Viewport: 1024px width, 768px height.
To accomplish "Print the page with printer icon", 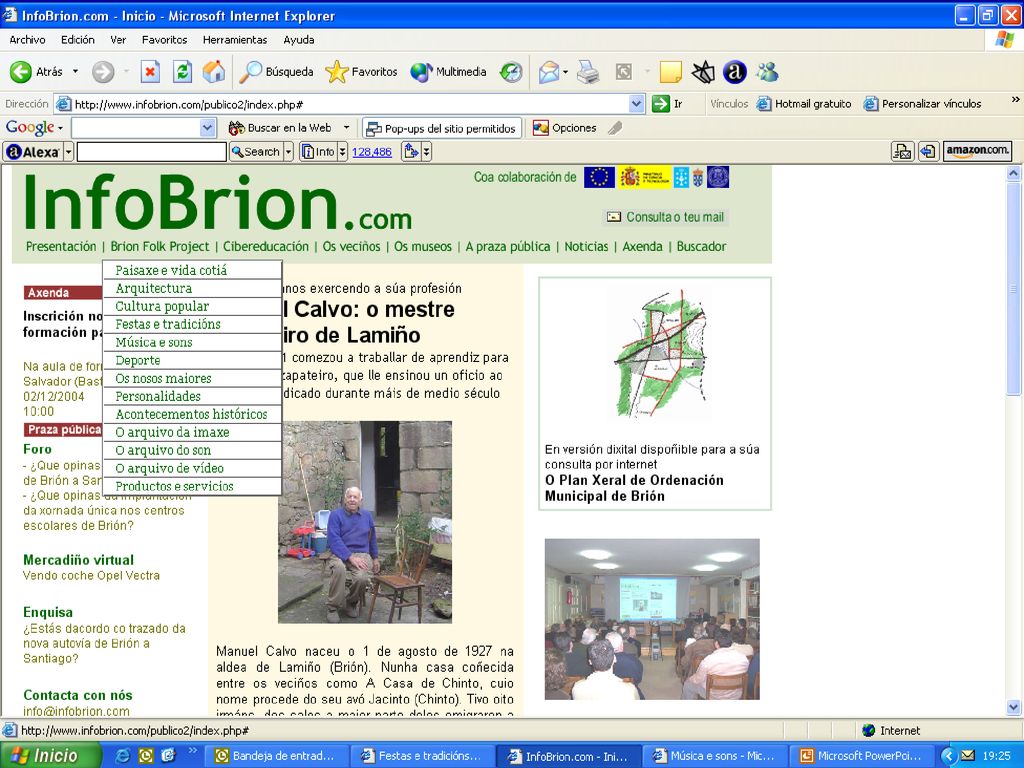I will tap(588, 72).
